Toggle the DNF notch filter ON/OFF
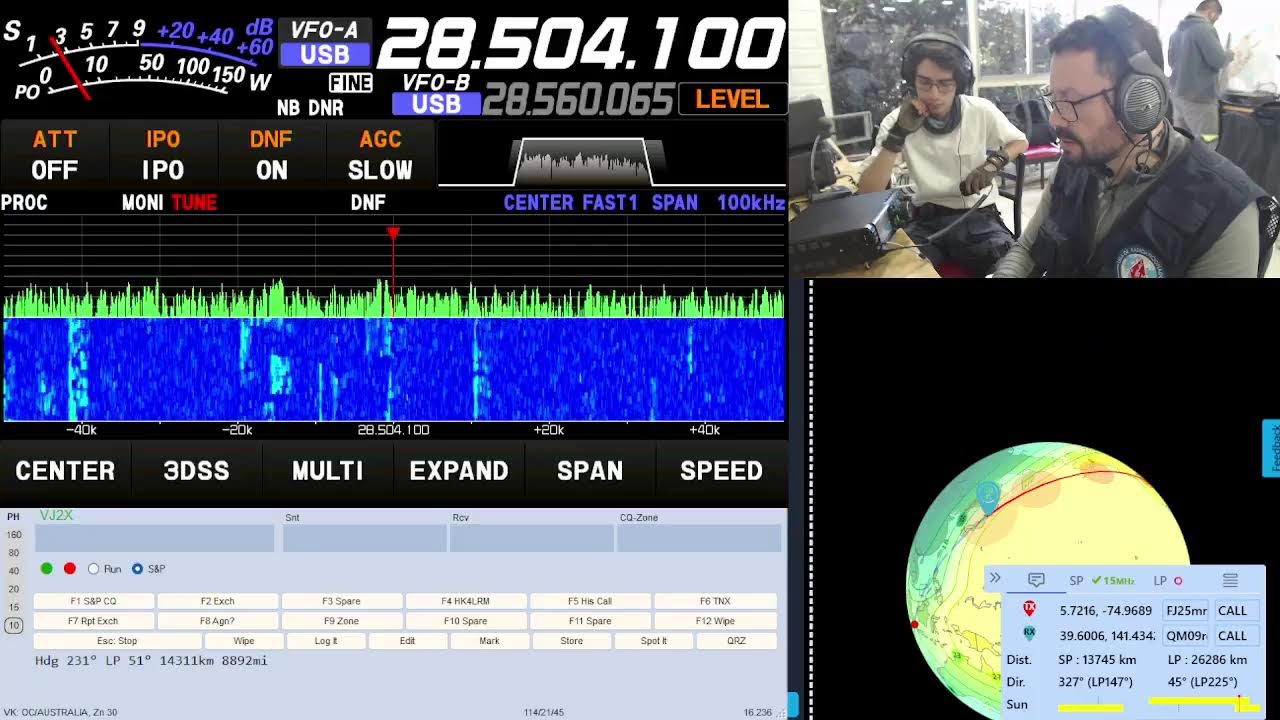The image size is (1280, 720). click(271, 155)
